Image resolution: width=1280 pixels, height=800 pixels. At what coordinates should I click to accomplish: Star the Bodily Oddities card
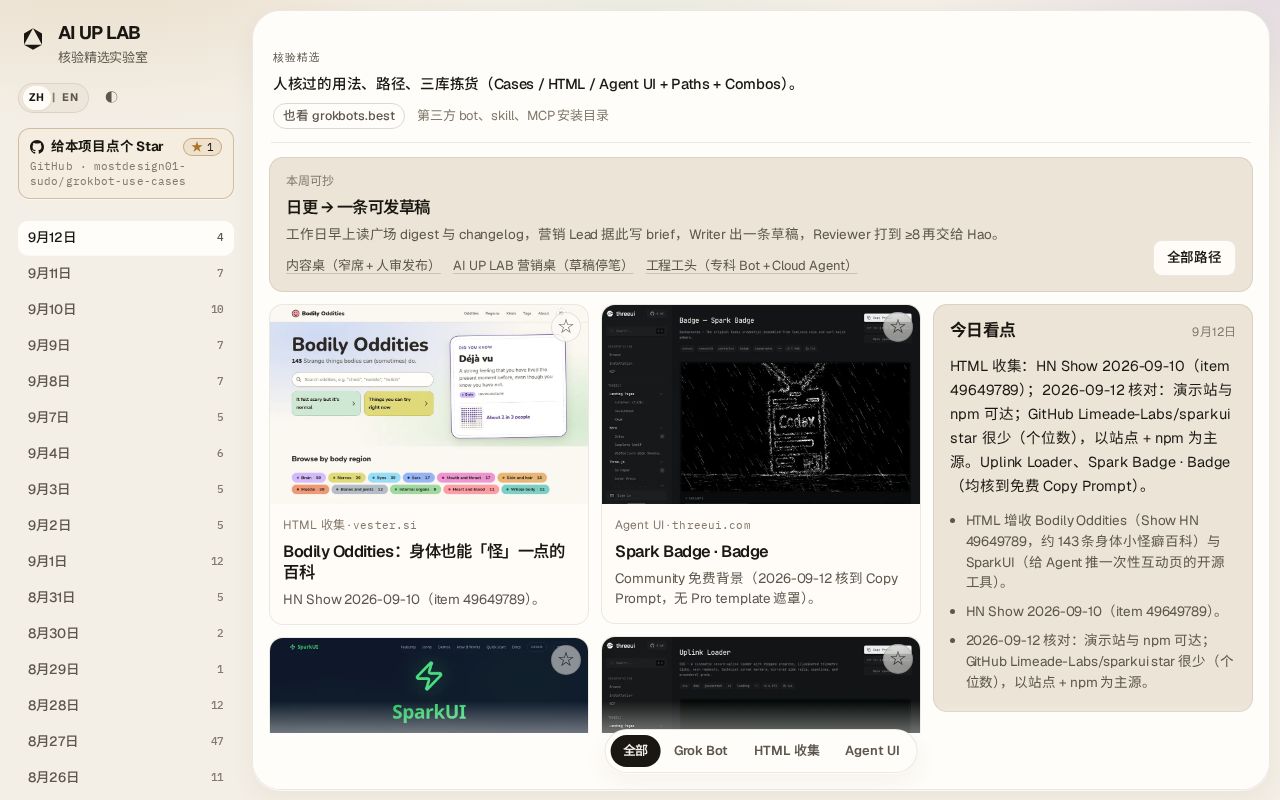566,327
